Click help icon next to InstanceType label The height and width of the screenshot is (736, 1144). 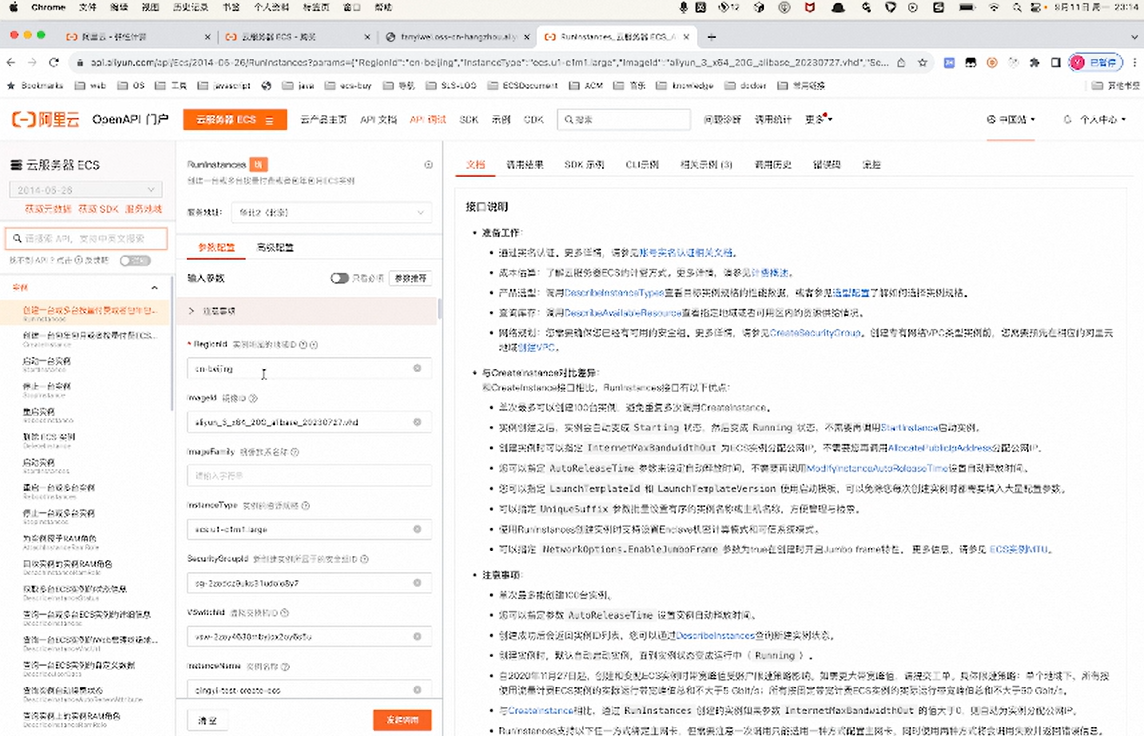pyautogui.click(x=306, y=505)
